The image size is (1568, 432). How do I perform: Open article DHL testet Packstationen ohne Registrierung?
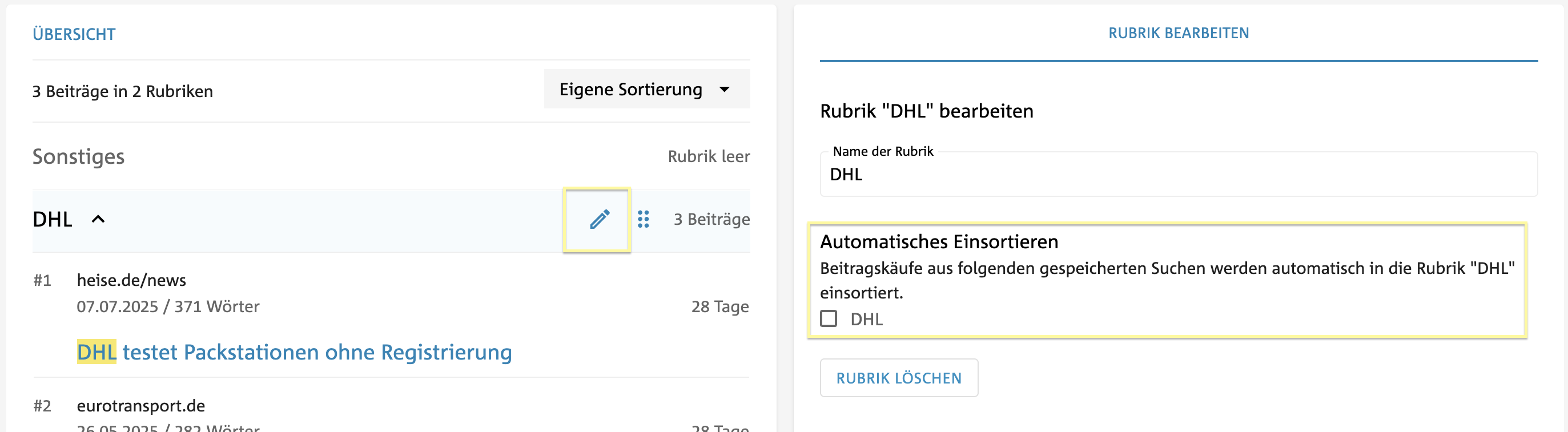294,352
